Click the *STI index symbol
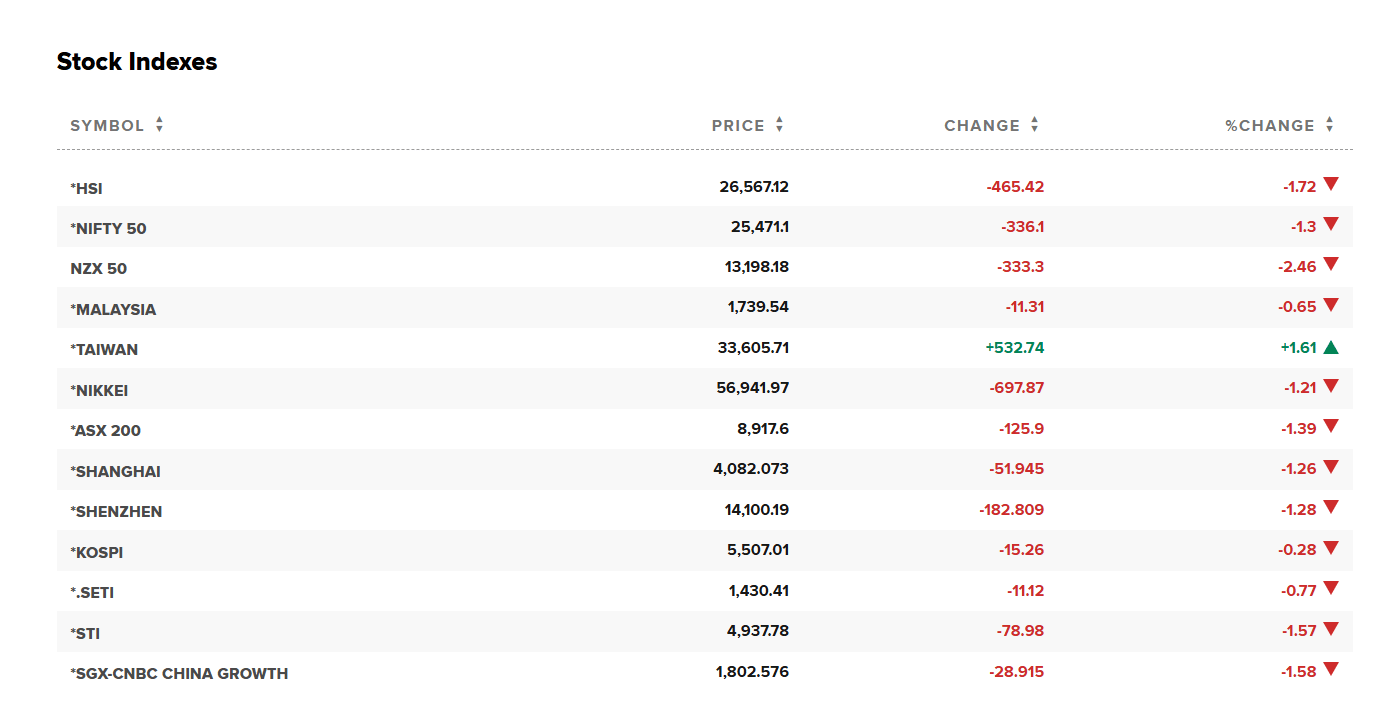 [85, 633]
